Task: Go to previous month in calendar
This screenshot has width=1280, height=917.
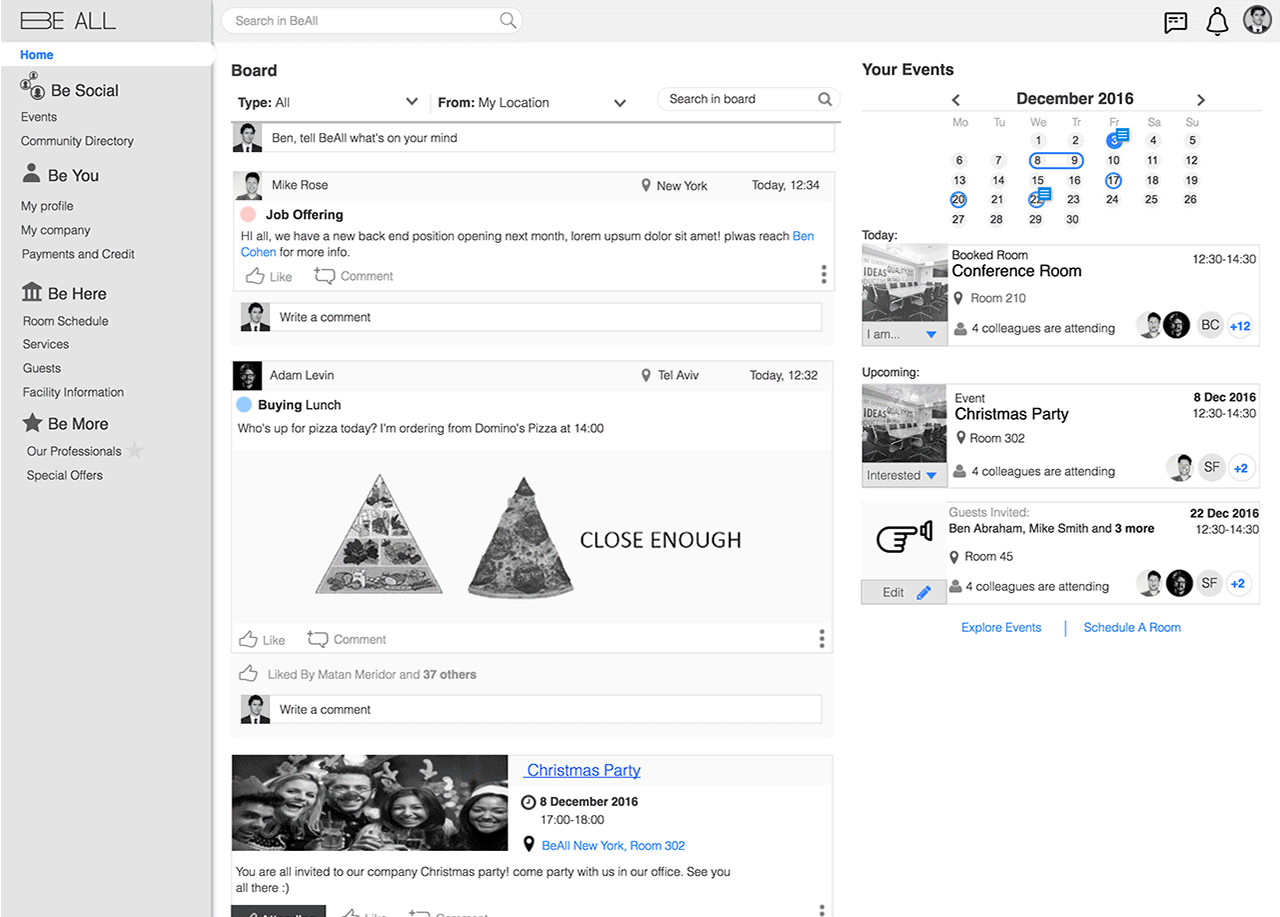Action: coord(956,99)
